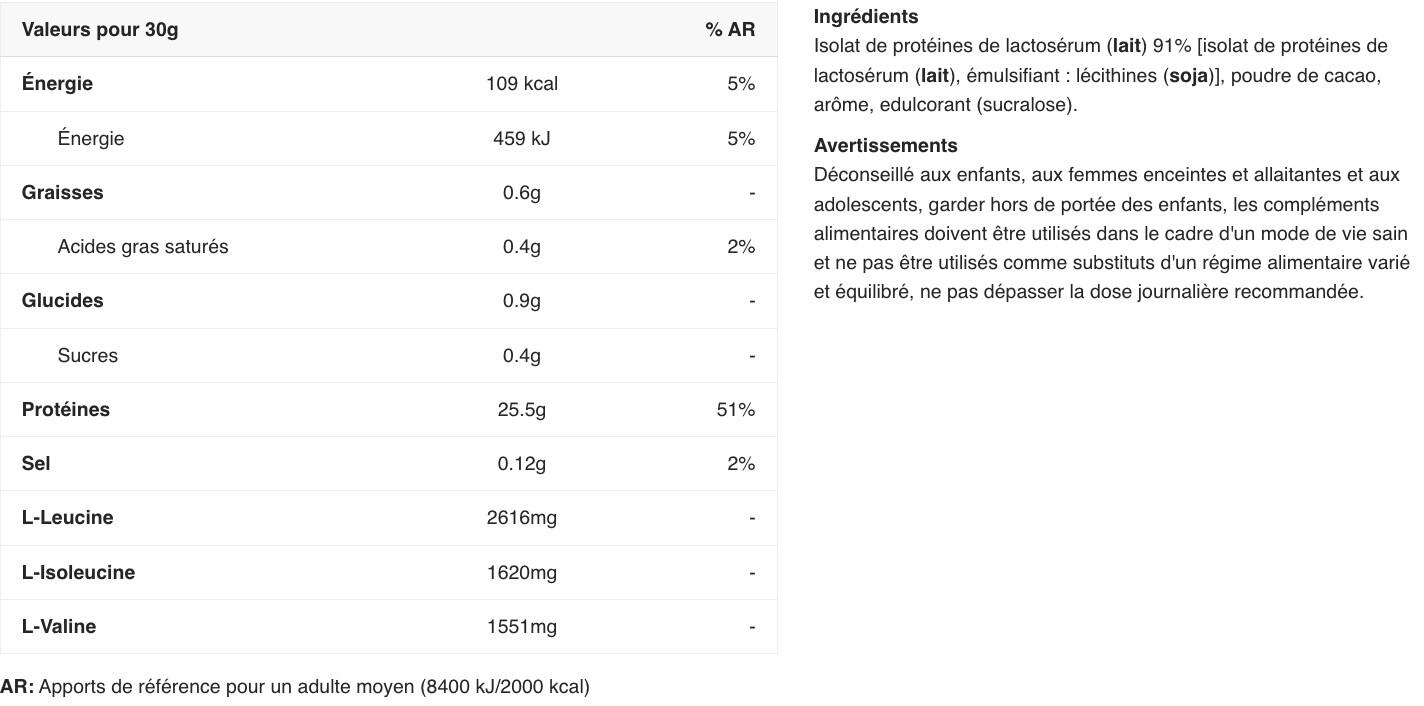1424x706 pixels.
Task: Click the 'Sel' row label
Action: tap(36, 463)
